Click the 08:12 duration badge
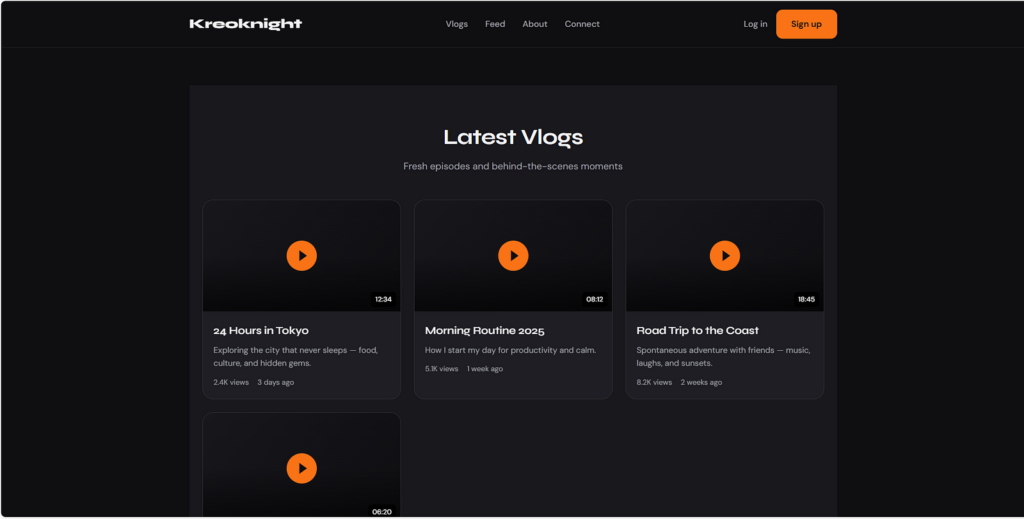Image resolution: width=1024 pixels, height=519 pixels. 595,300
